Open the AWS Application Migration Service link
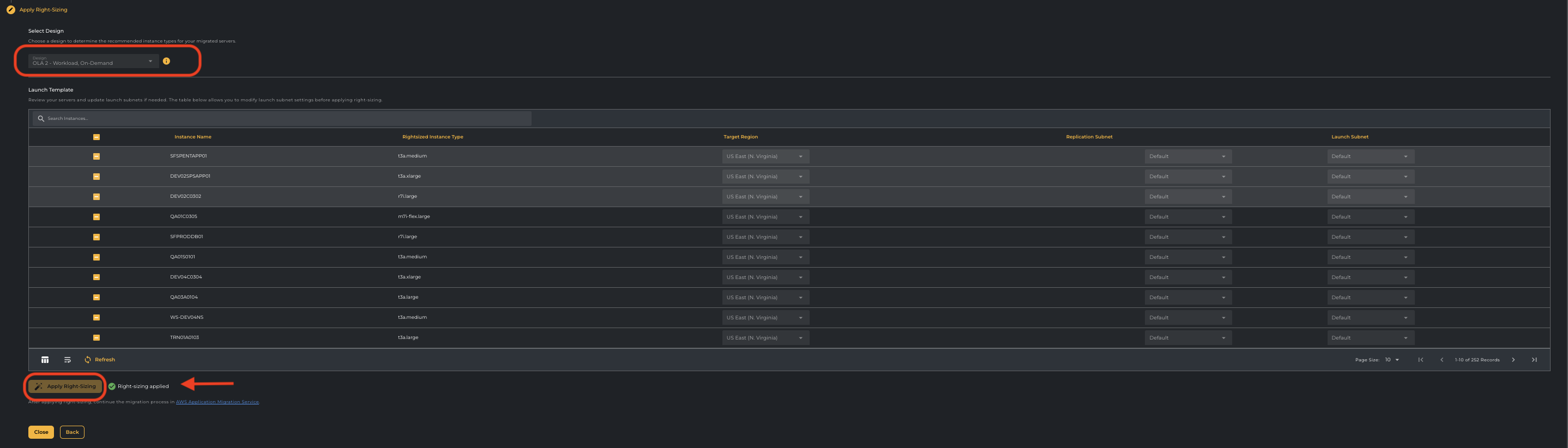The width and height of the screenshot is (1568, 448). point(218,402)
